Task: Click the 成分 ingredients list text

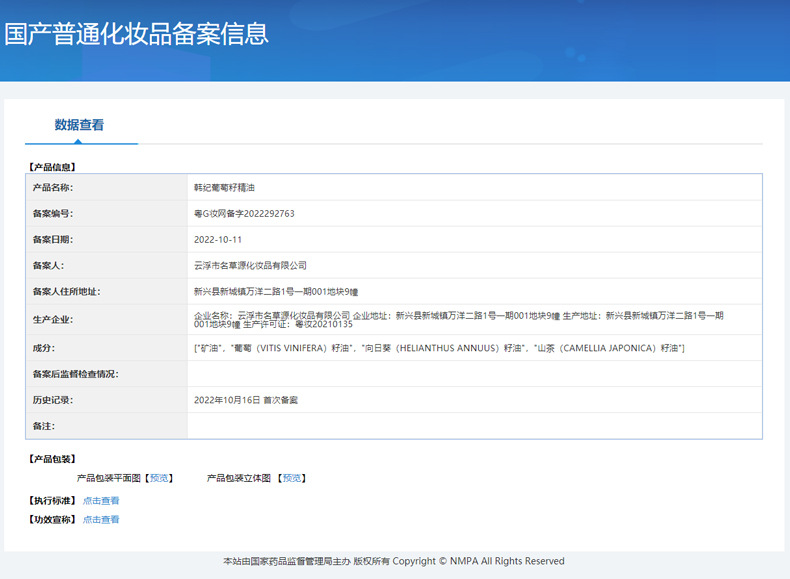Action: click(438, 347)
